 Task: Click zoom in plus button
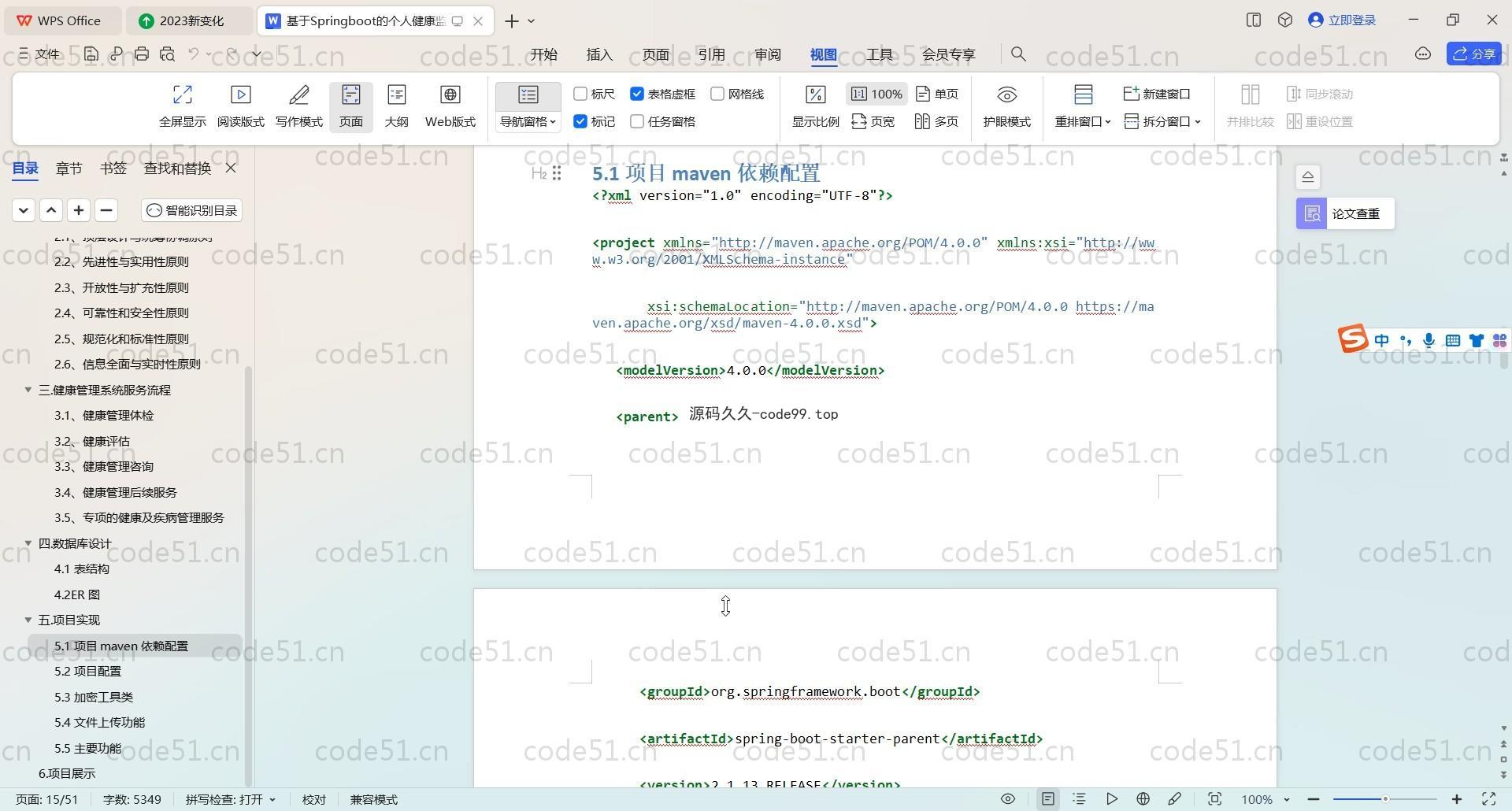click(1457, 799)
